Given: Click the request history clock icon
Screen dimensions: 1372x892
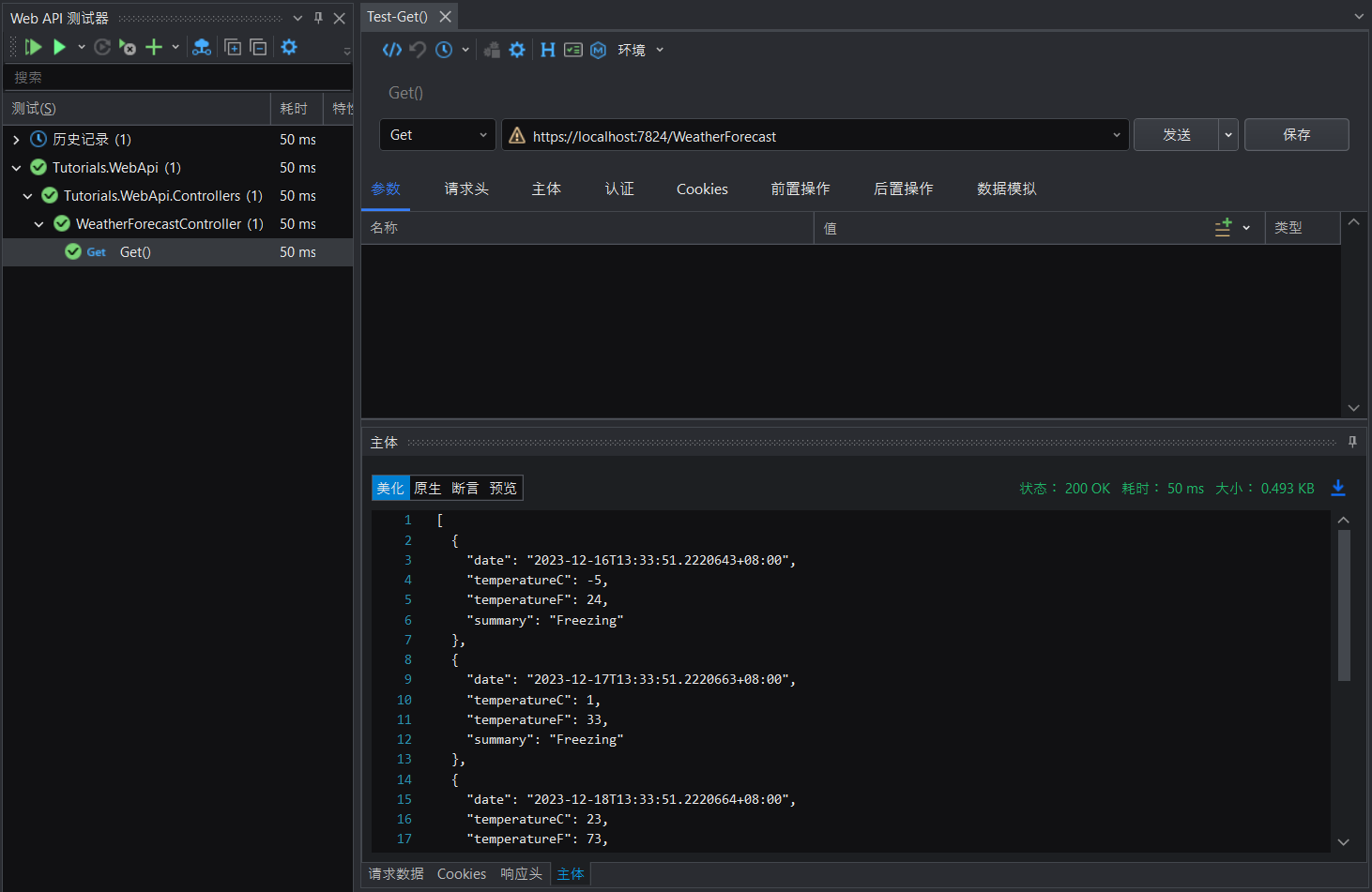Looking at the screenshot, I should click(444, 50).
